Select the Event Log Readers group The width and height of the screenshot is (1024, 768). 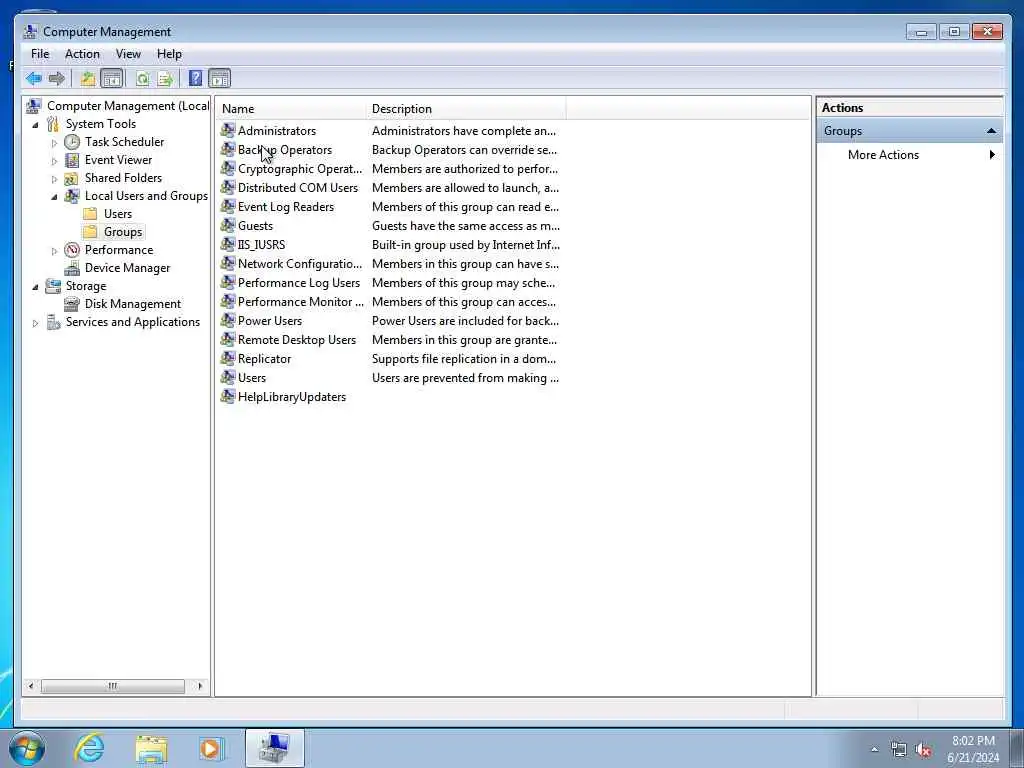point(285,206)
